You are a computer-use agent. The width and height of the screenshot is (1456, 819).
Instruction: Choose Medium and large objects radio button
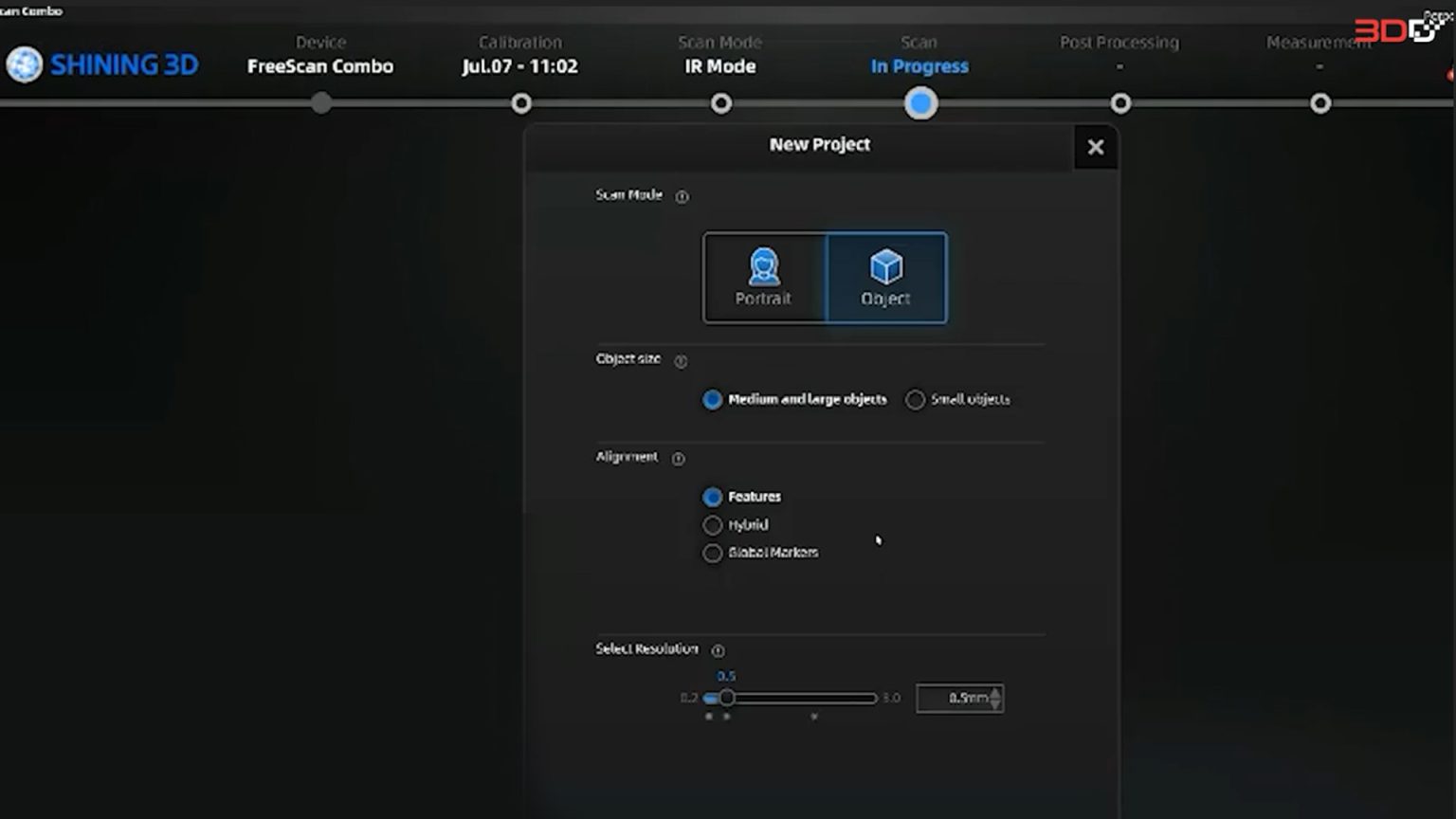point(712,400)
